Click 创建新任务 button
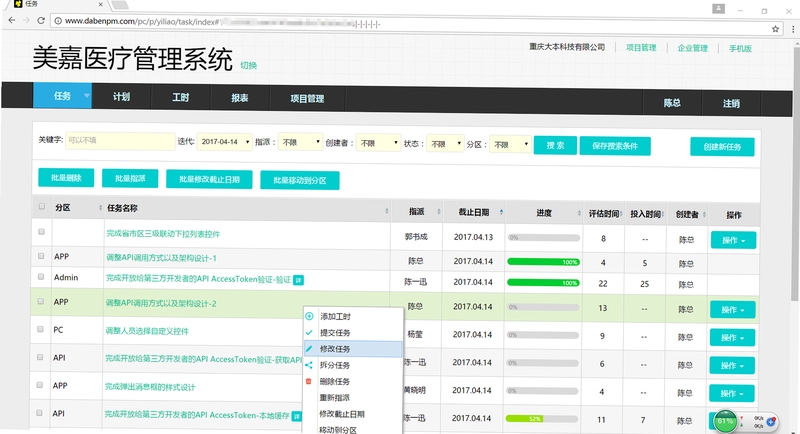 pos(722,147)
